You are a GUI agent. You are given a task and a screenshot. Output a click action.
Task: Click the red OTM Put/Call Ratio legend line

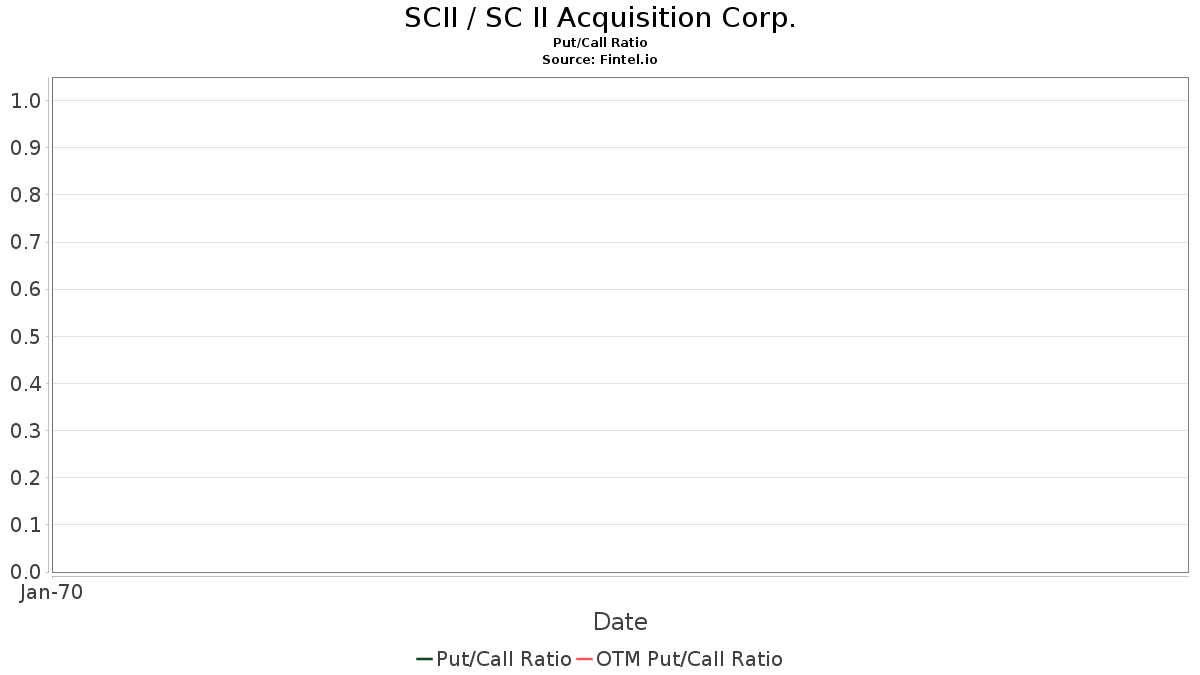pyautogui.click(x=584, y=659)
